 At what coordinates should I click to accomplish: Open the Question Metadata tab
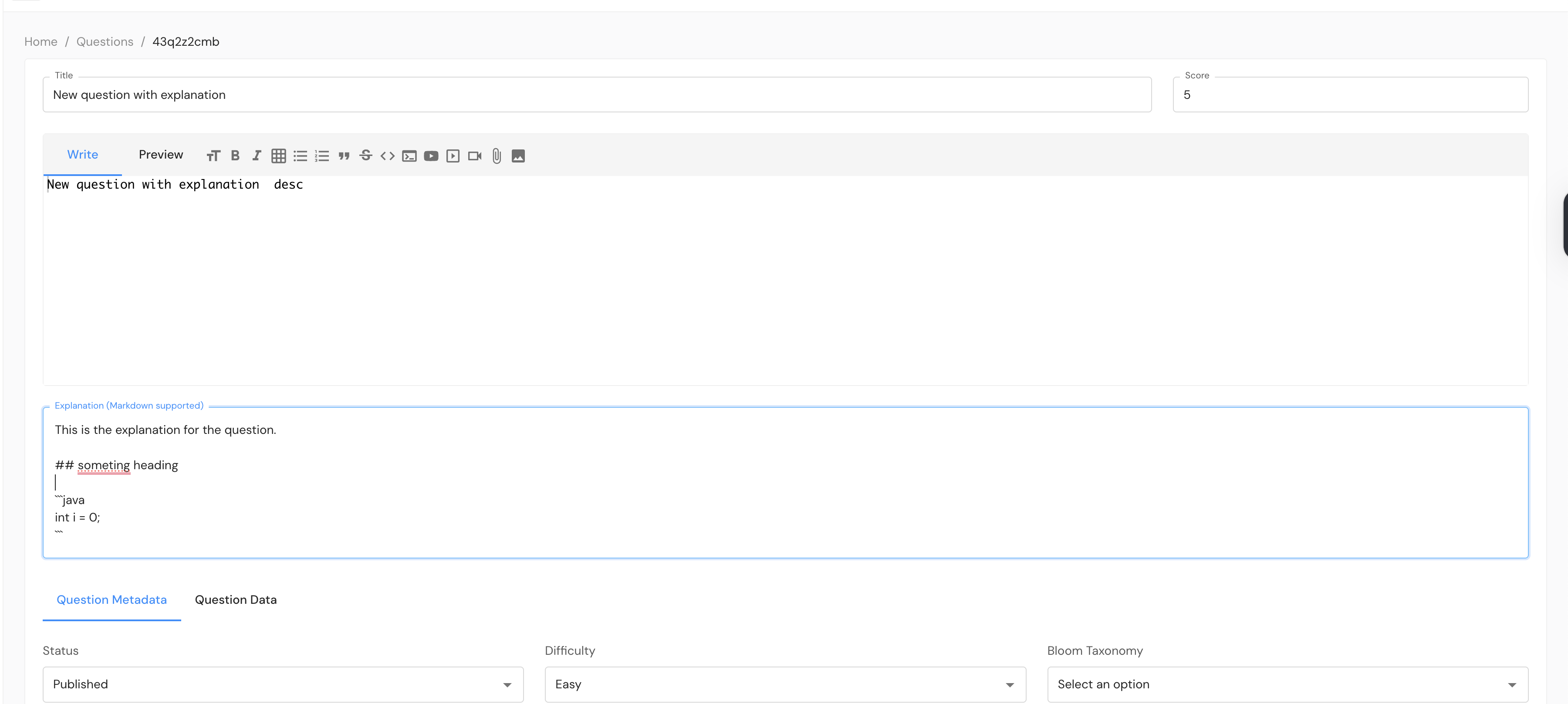(x=112, y=600)
